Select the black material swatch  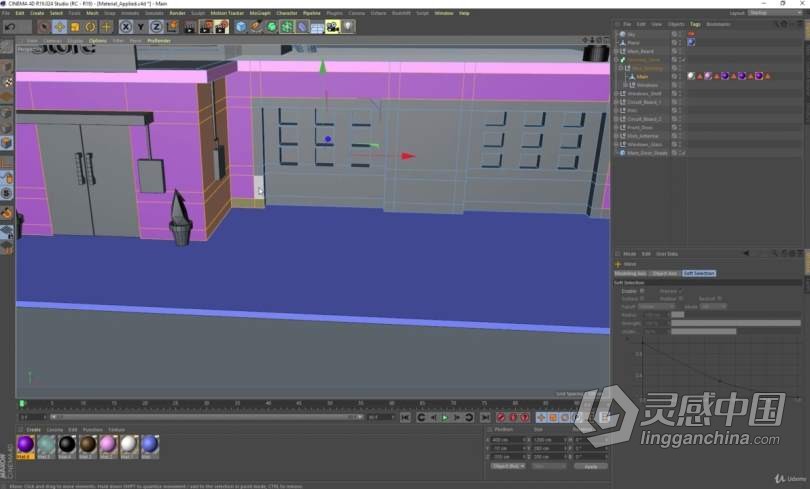point(67,445)
